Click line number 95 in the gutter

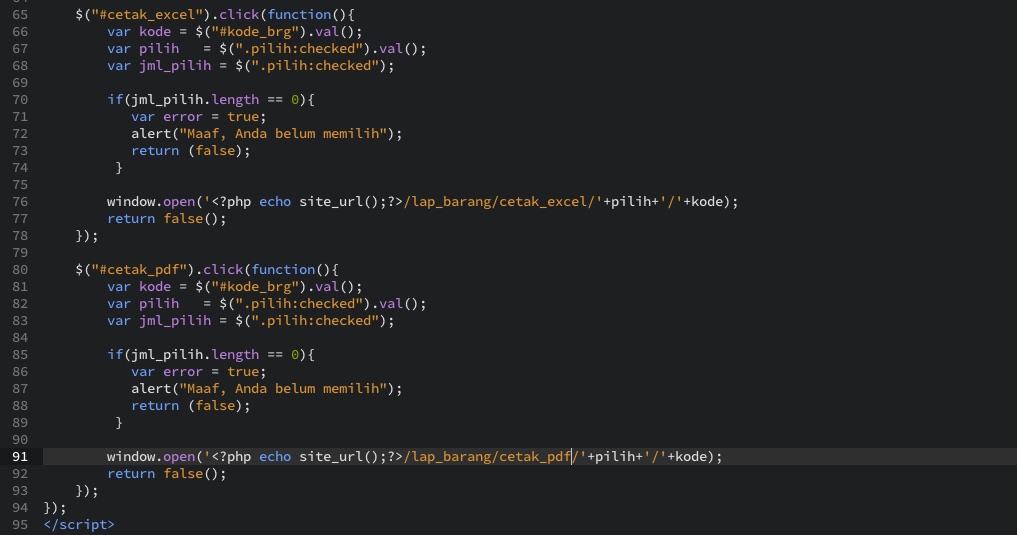coord(20,524)
